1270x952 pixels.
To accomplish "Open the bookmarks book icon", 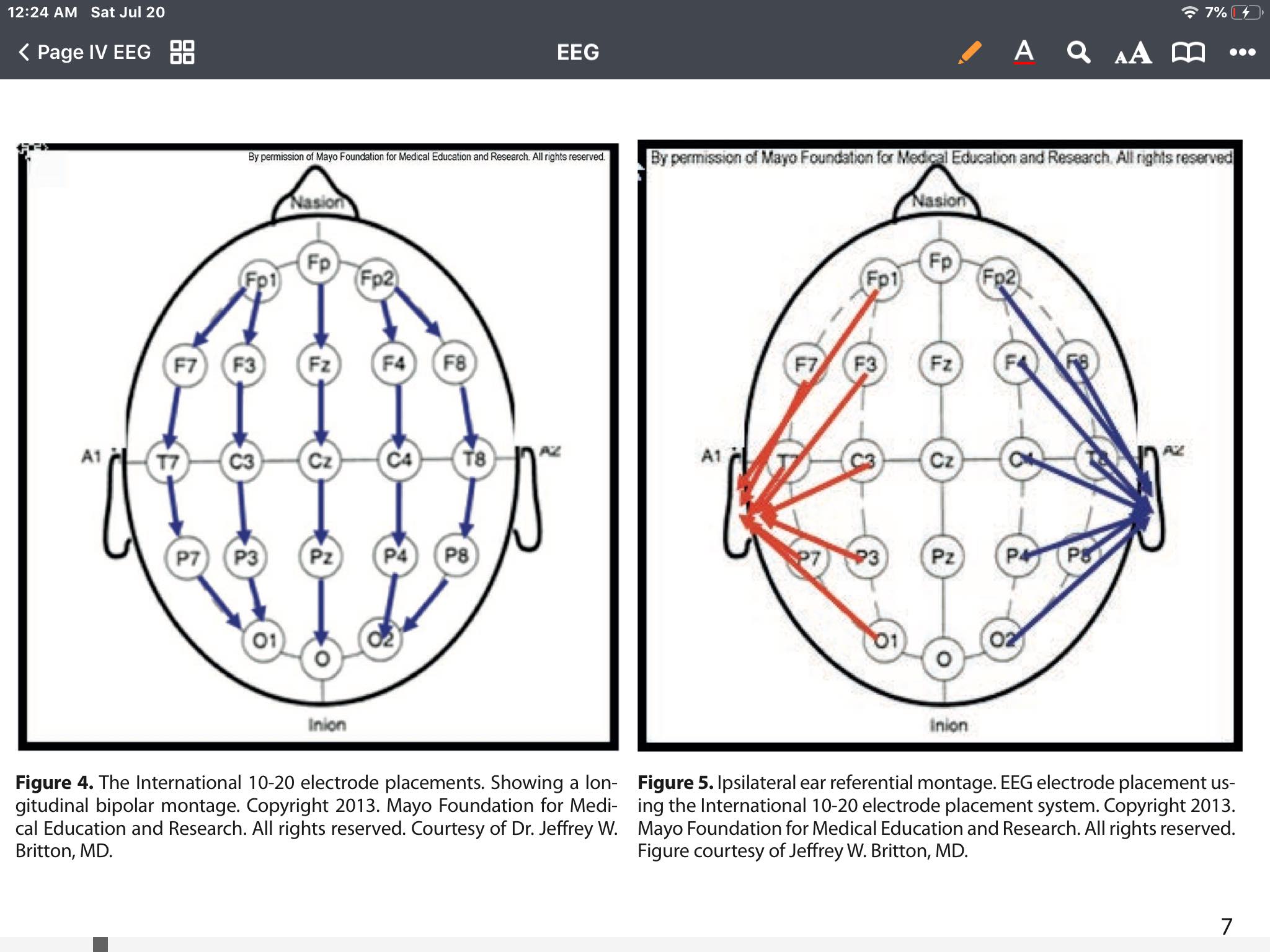I will [x=1188, y=52].
